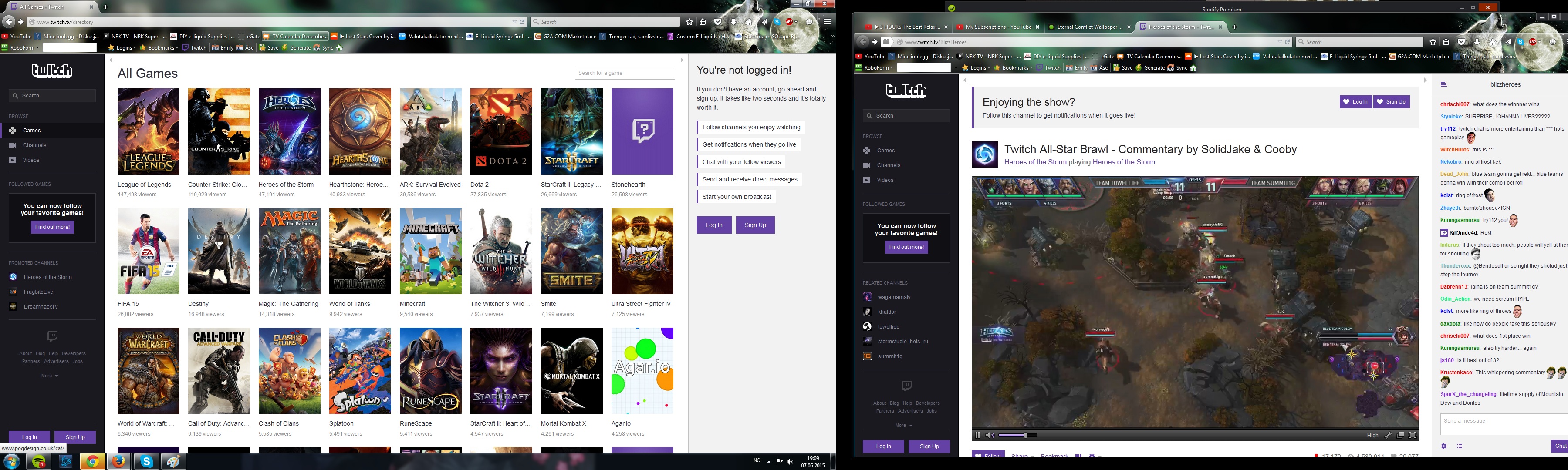Toggle fullscreen on the video player
The height and width of the screenshot is (470, 1568).
[1413, 435]
